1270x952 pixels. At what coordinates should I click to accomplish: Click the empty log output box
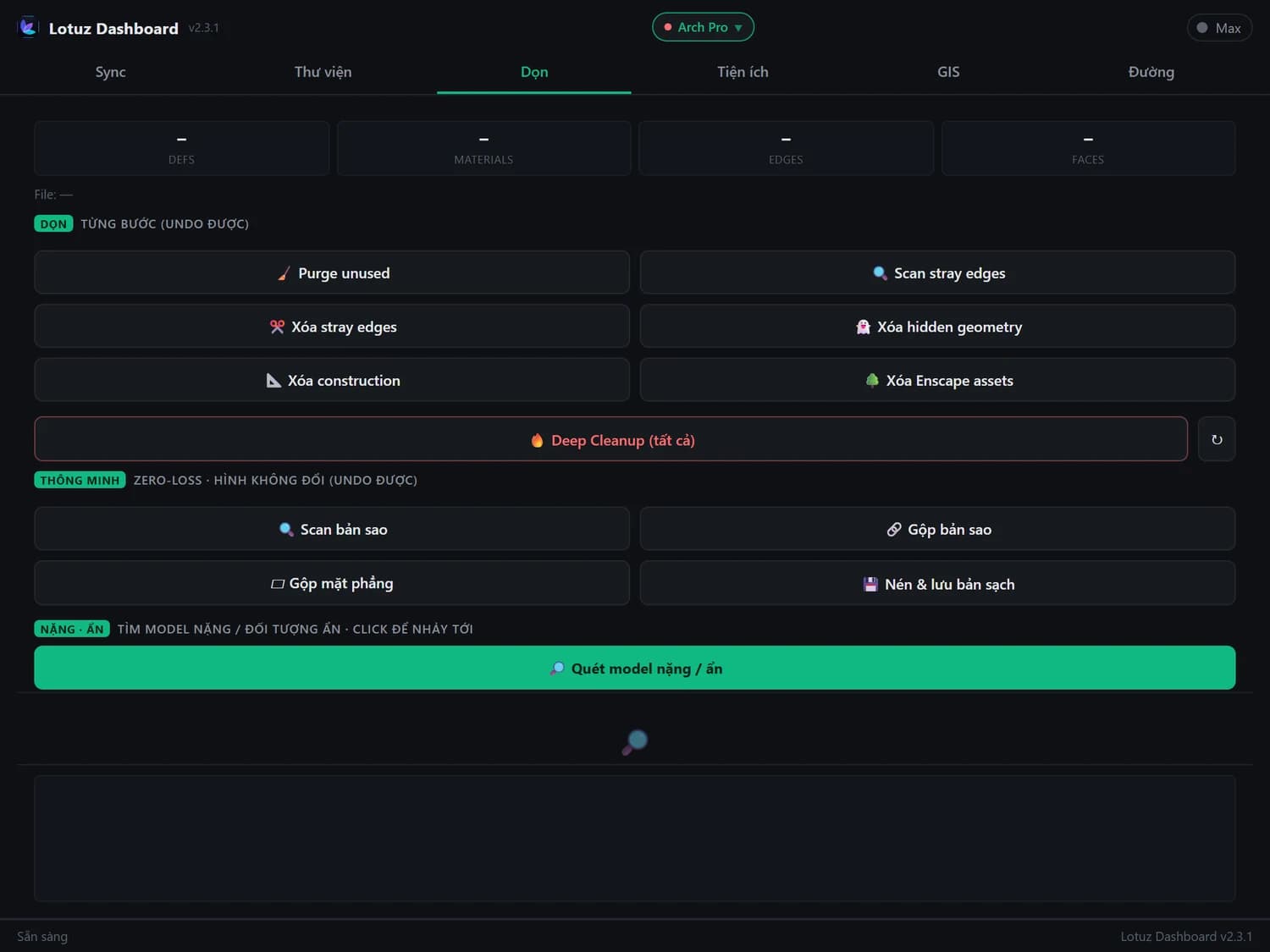pyautogui.click(x=635, y=839)
